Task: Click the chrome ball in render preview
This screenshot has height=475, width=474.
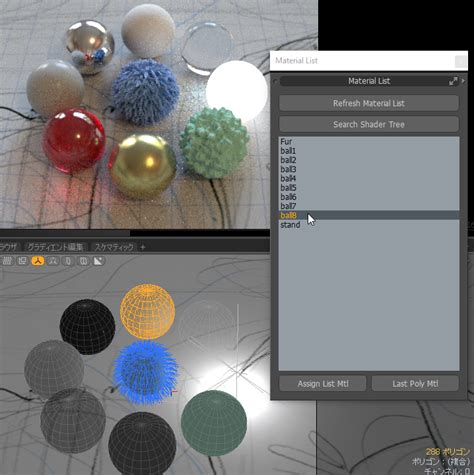Action: (90, 46)
